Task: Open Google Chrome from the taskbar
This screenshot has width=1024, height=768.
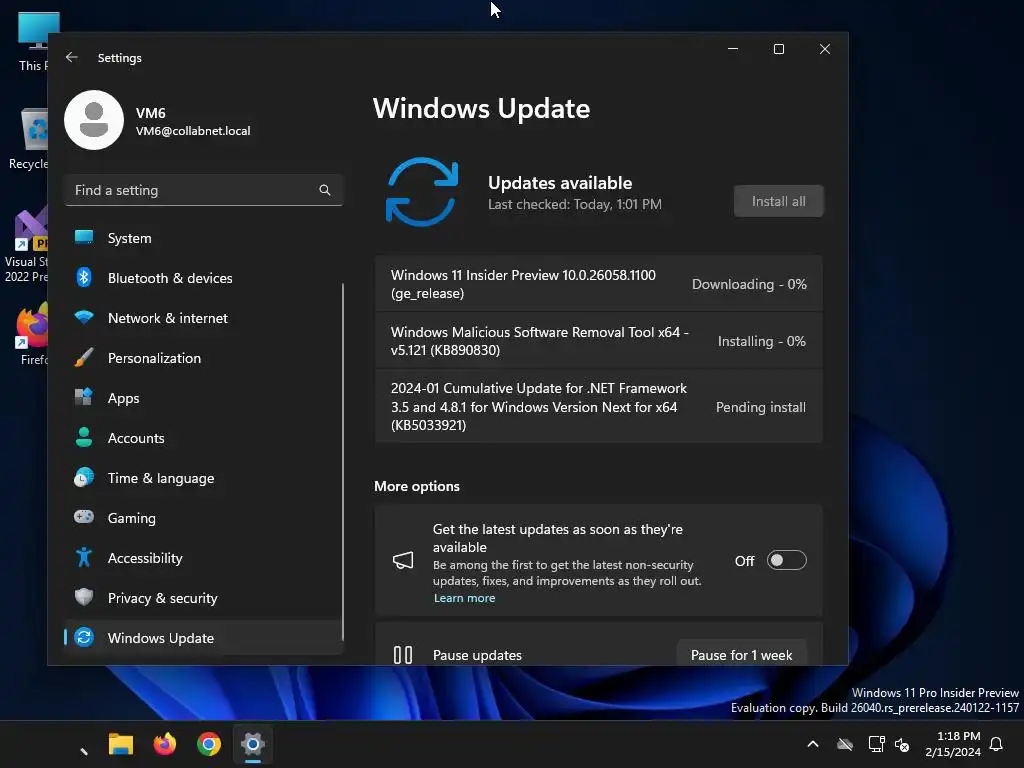Action: [x=209, y=744]
